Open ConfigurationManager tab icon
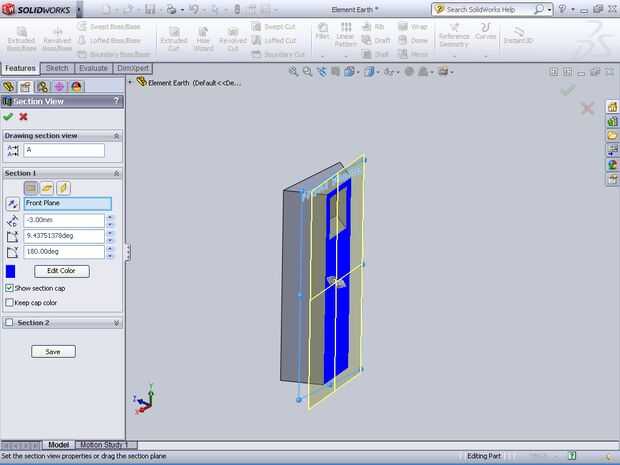 (42, 86)
